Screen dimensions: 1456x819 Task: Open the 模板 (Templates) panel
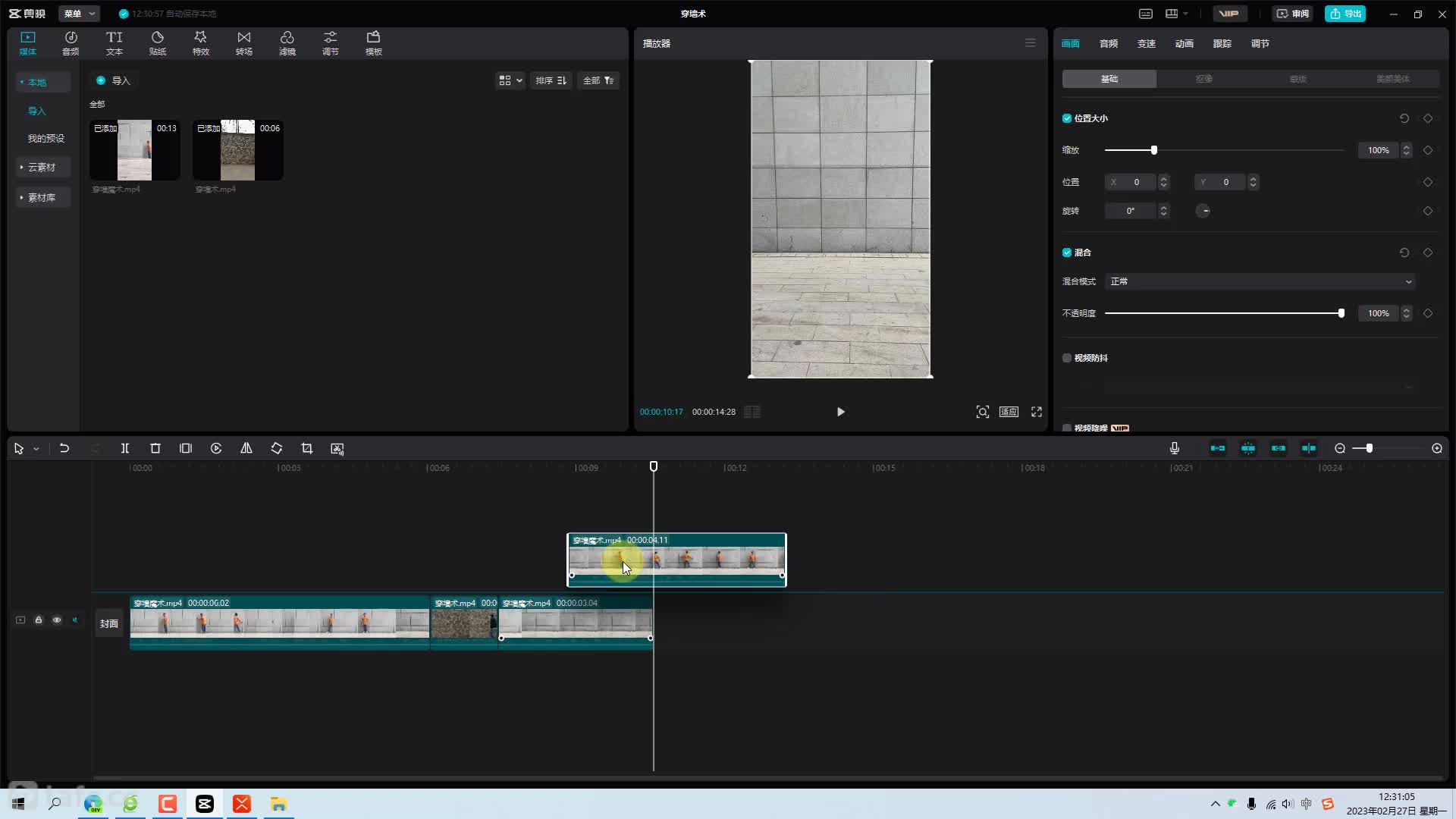point(373,43)
